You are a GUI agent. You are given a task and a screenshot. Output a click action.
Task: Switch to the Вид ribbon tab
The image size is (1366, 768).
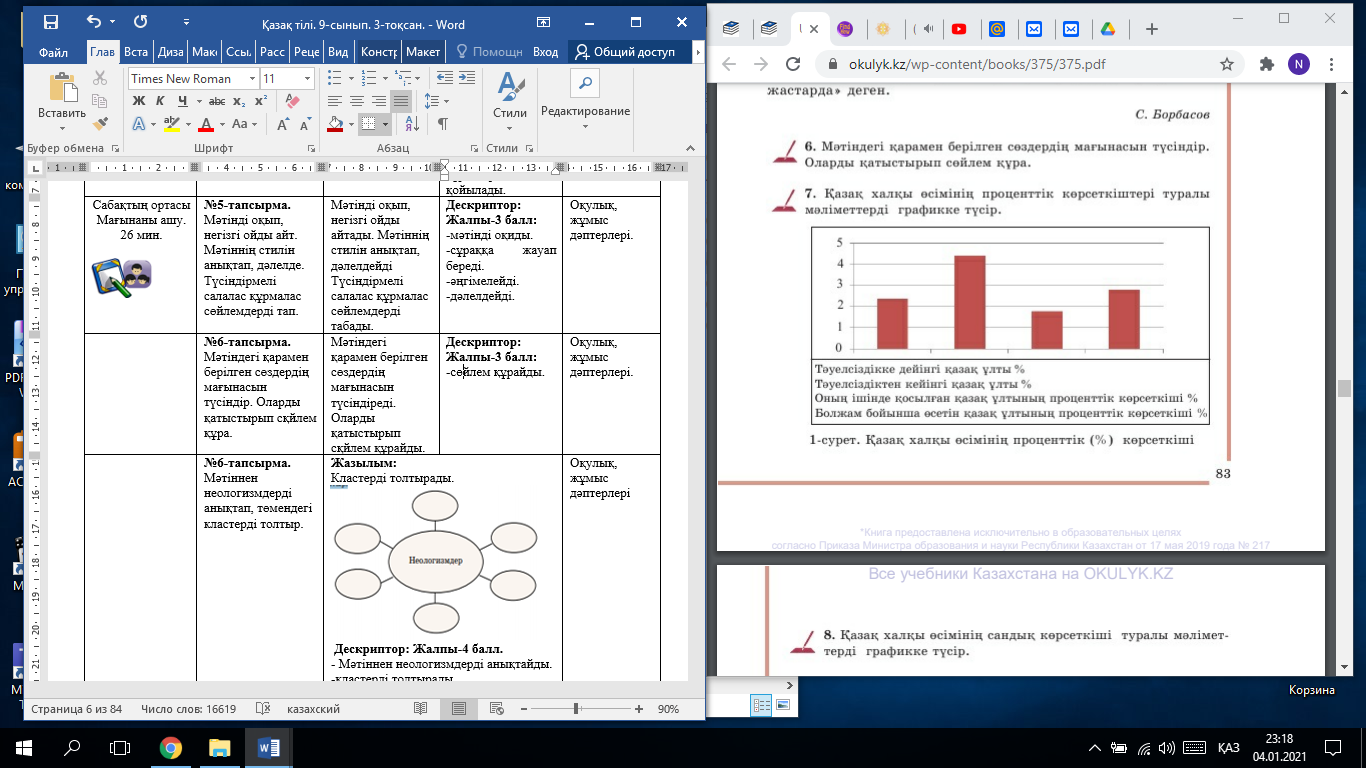(x=339, y=52)
